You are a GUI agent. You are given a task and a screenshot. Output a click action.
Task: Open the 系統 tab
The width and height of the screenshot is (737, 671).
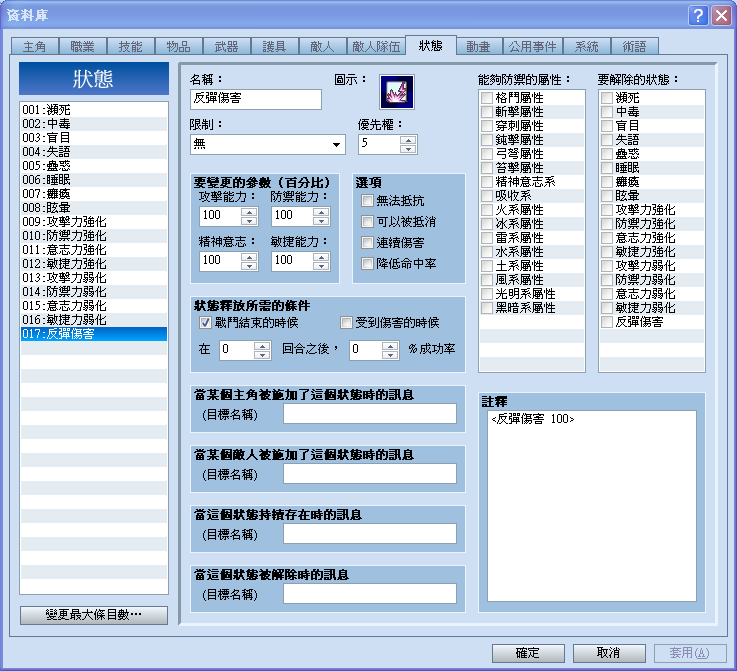(587, 47)
